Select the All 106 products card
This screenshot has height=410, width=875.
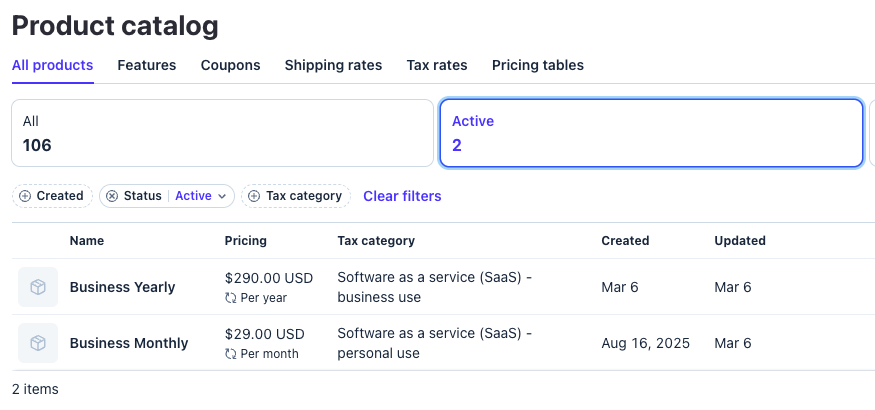point(222,133)
